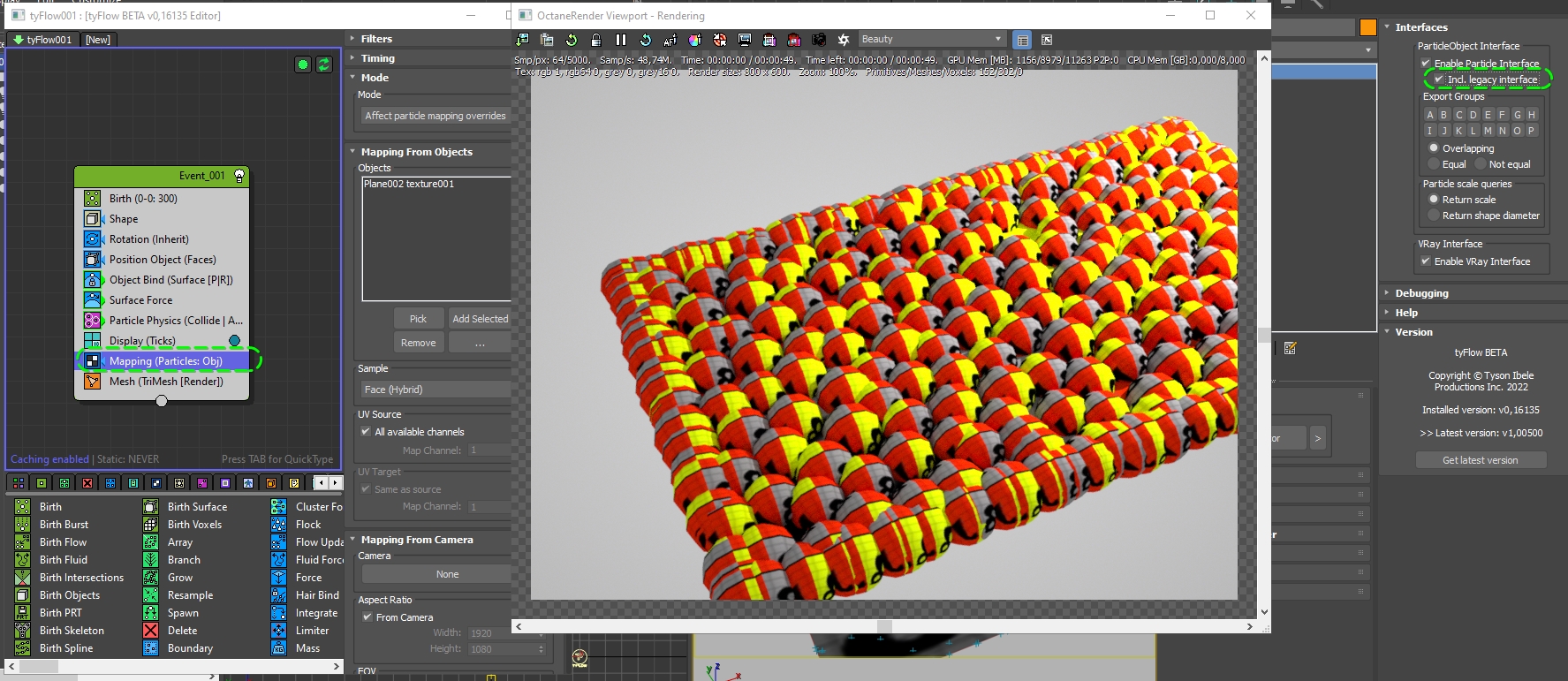Switch to the [New] flow tab
The image size is (1568, 681).
point(98,40)
